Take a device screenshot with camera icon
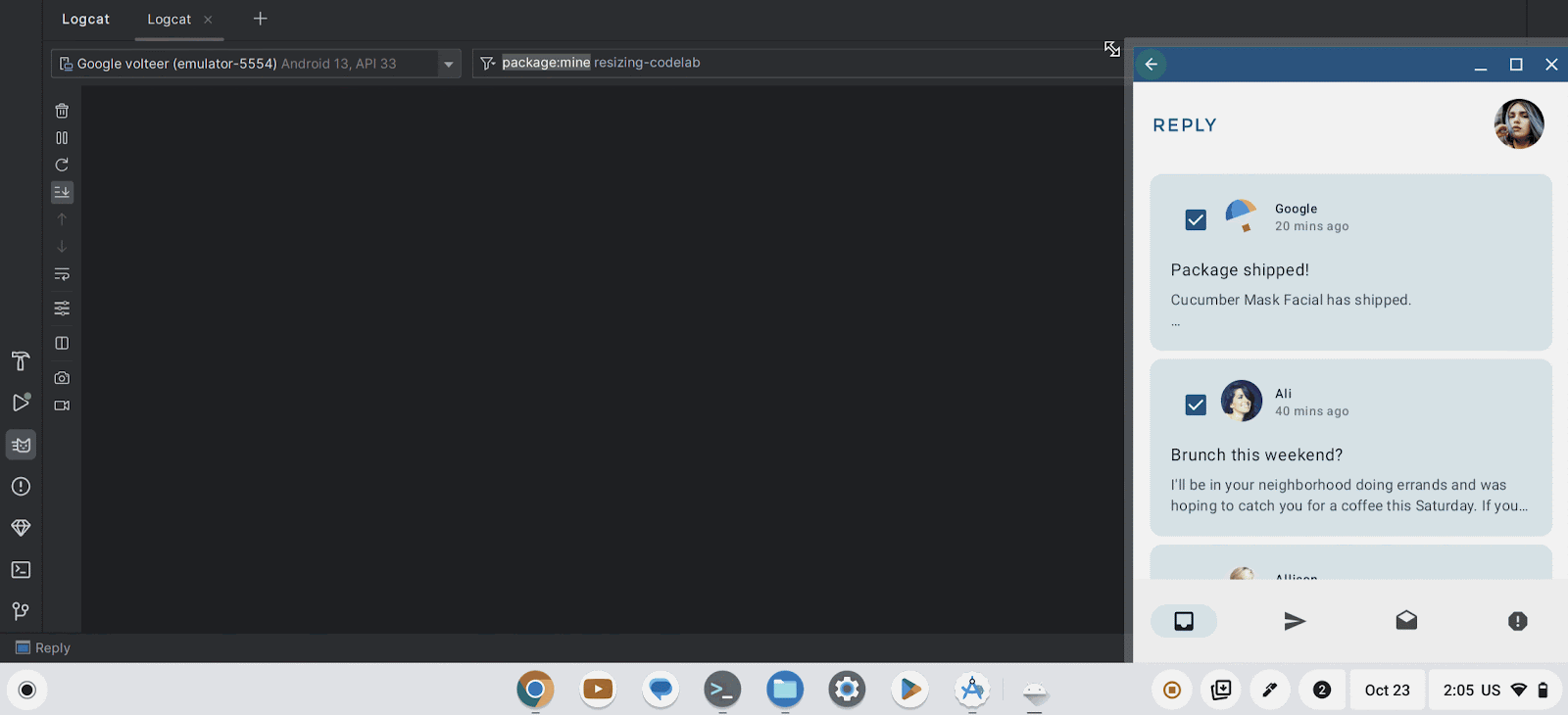1568x715 pixels. [62, 378]
